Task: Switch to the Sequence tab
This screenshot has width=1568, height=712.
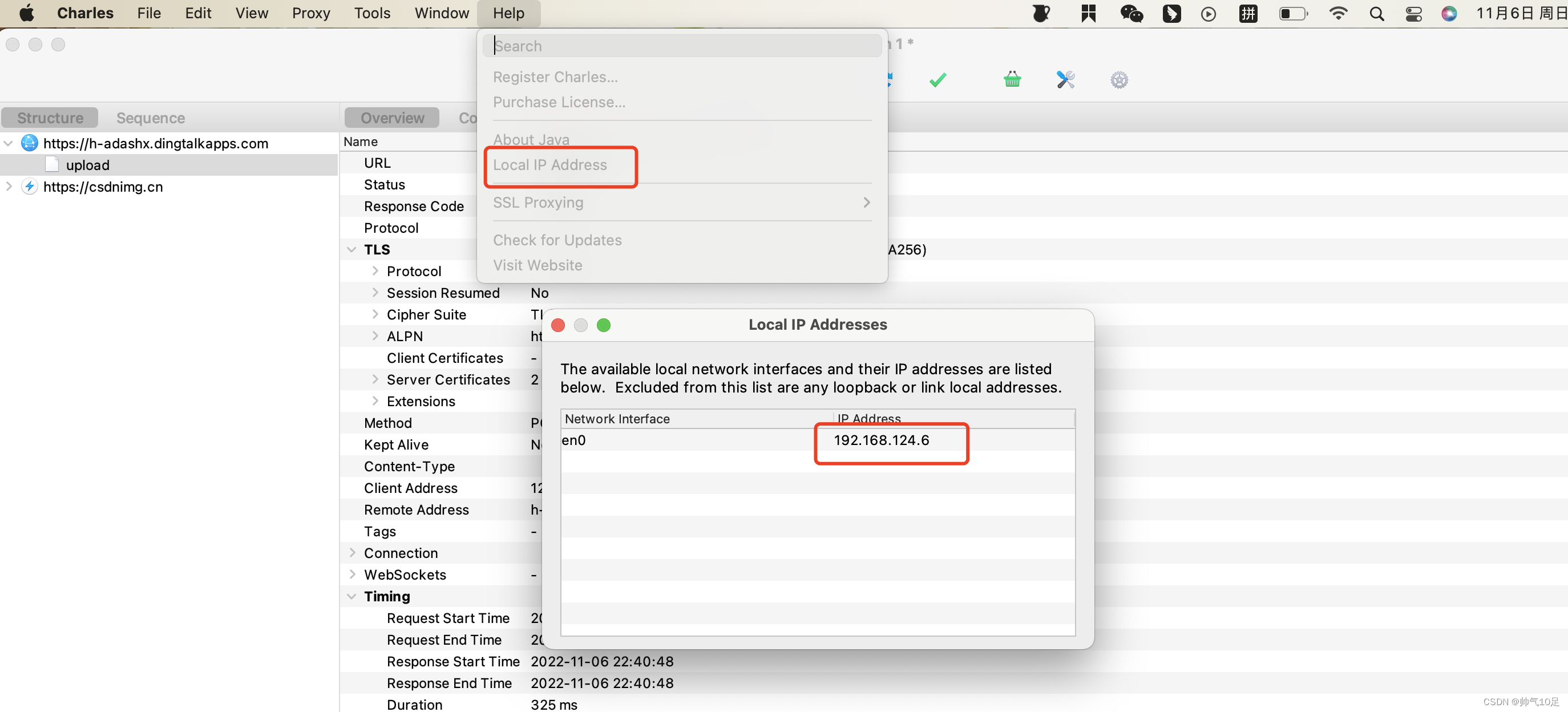Action: coord(150,118)
